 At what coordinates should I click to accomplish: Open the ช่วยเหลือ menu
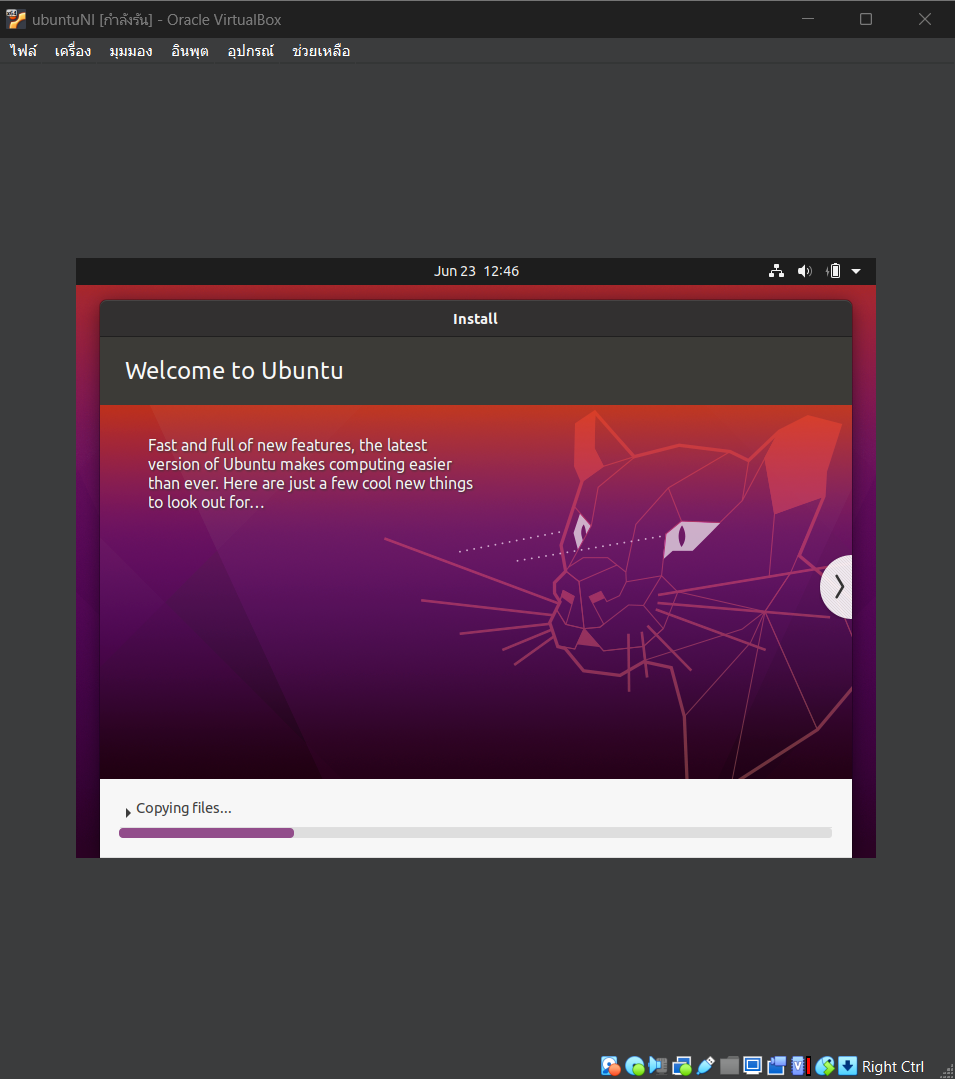tap(321, 51)
